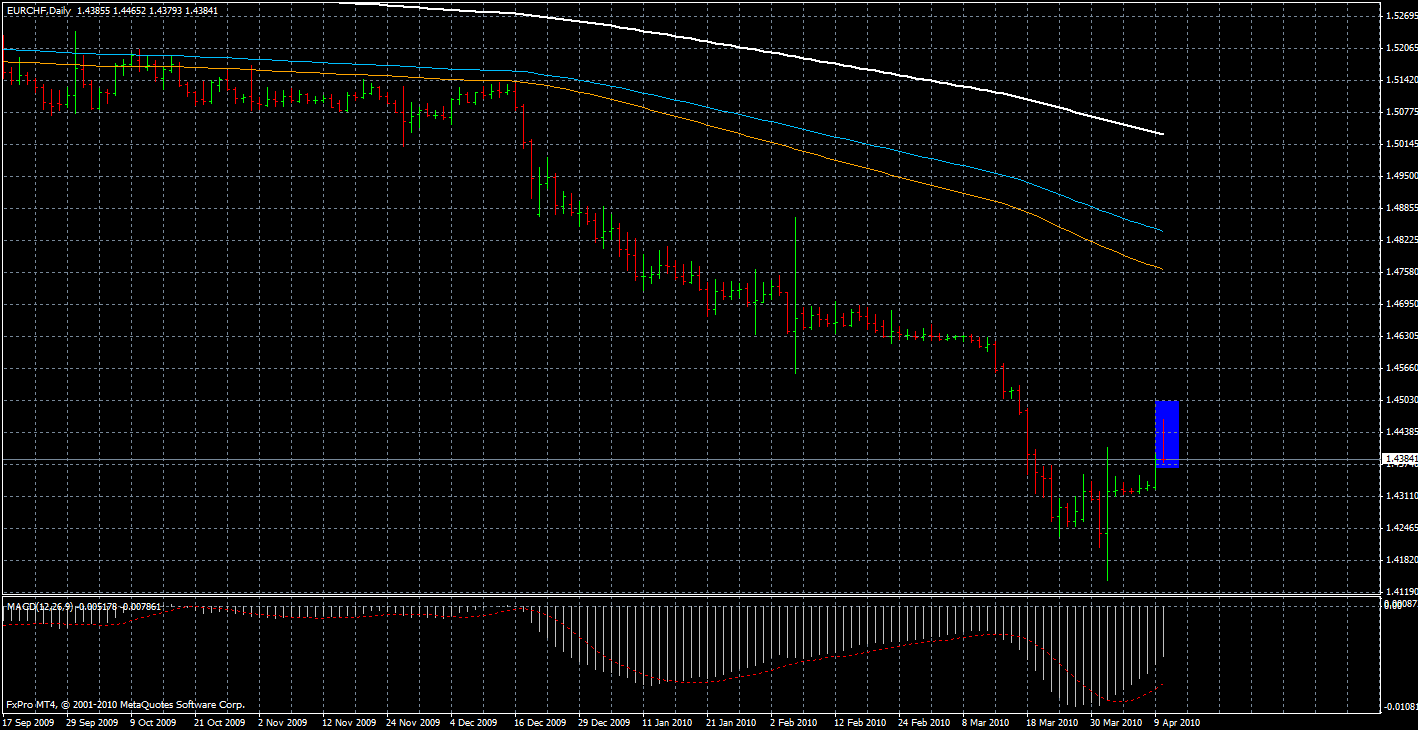Image resolution: width=1418 pixels, height=730 pixels.
Task: Click the '21 Oct 2009' date label
Action: pos(219,722)
